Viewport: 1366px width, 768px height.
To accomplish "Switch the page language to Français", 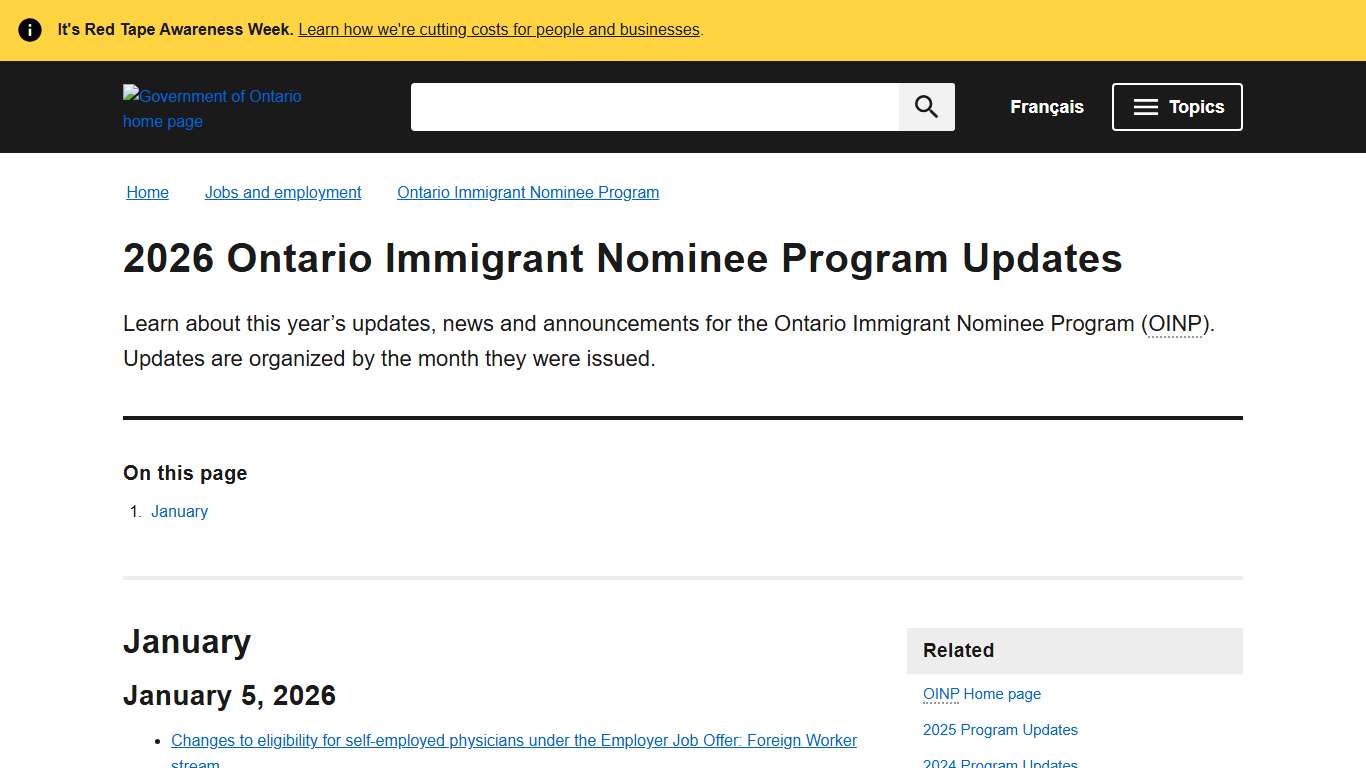I will click(1046, 106).
